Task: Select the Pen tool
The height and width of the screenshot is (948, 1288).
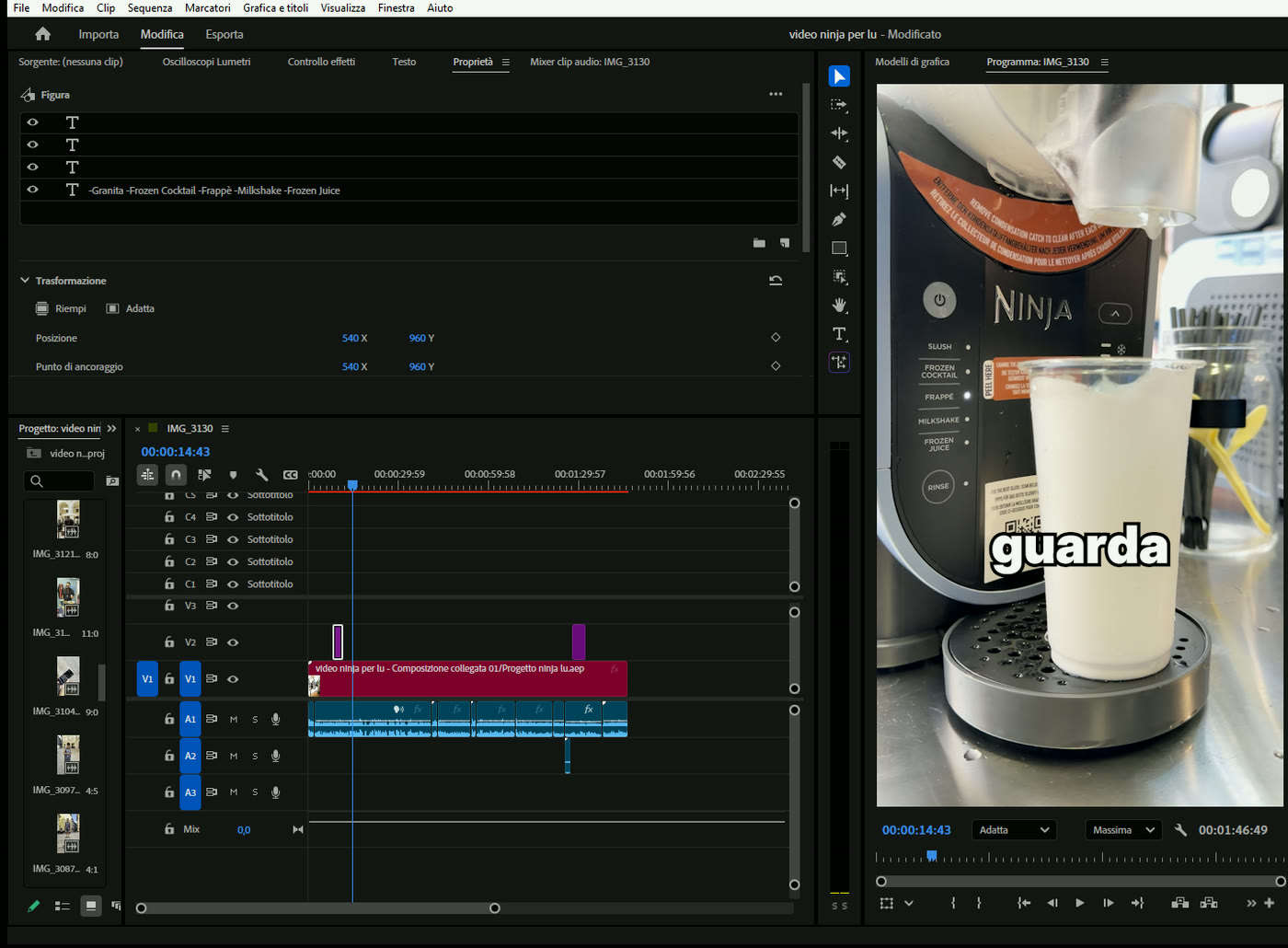Action: point(839,219)
